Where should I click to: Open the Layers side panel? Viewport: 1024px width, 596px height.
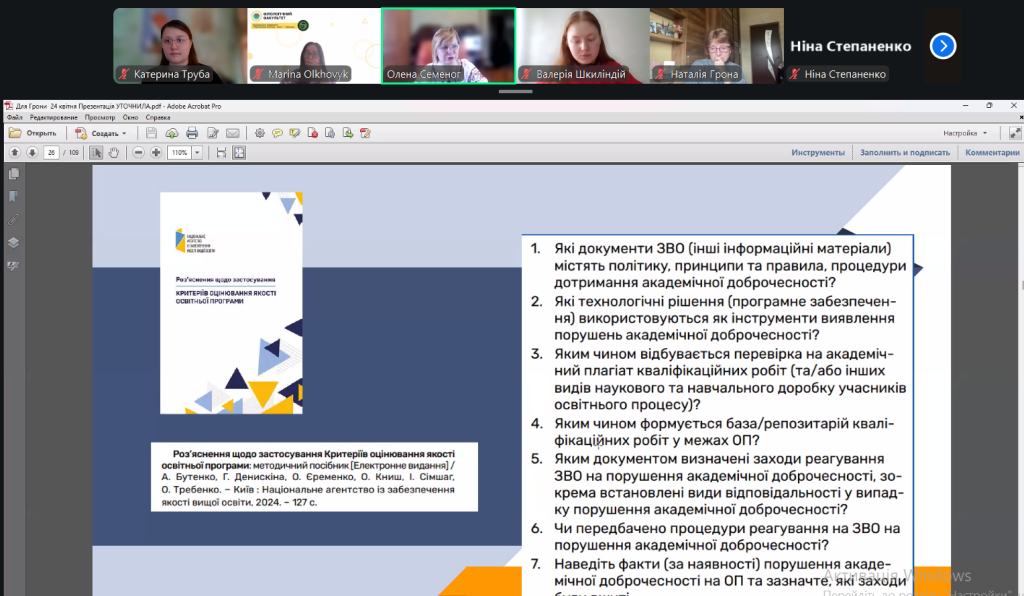point(13,242)
